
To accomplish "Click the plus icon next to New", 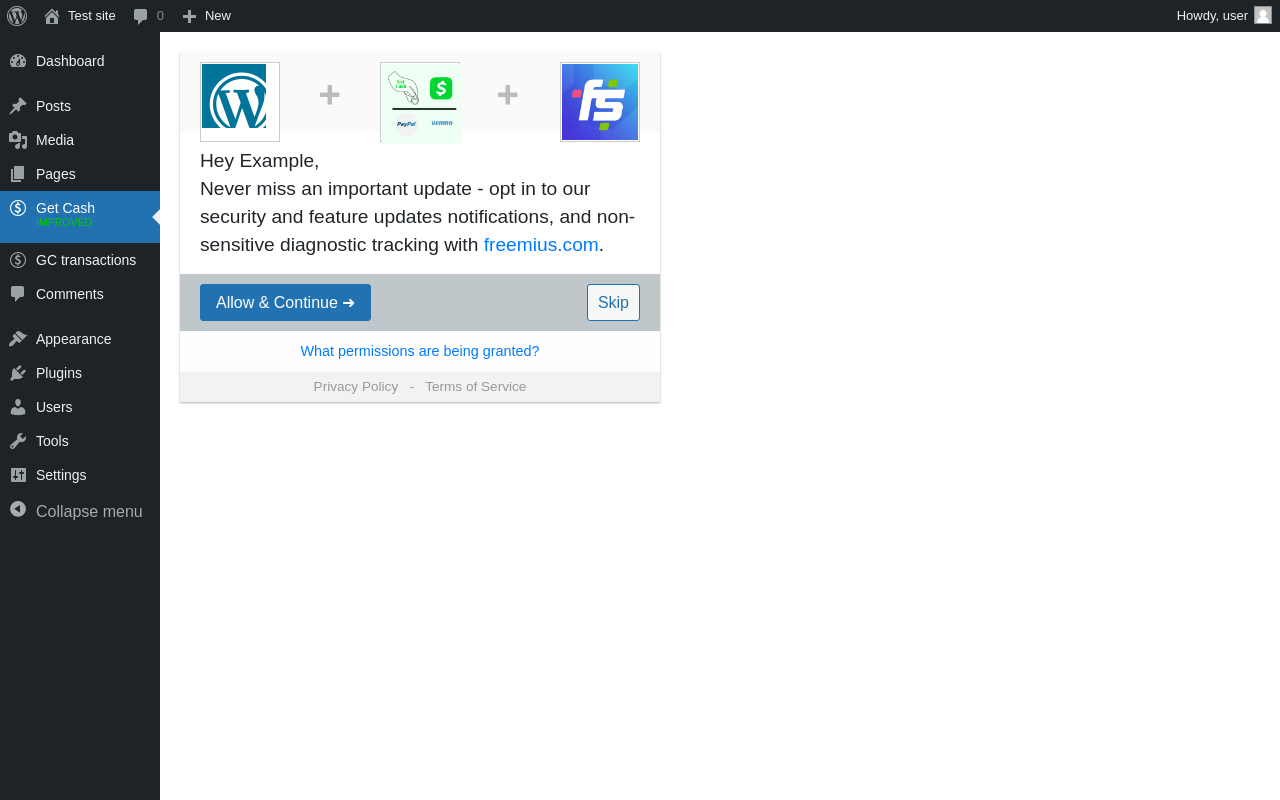I will [189, 16].
